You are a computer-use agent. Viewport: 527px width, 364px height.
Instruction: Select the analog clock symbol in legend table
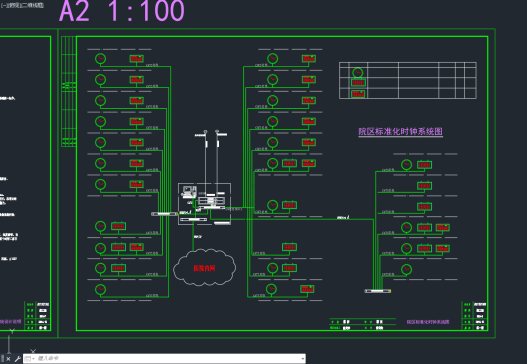tap(358, 73)
